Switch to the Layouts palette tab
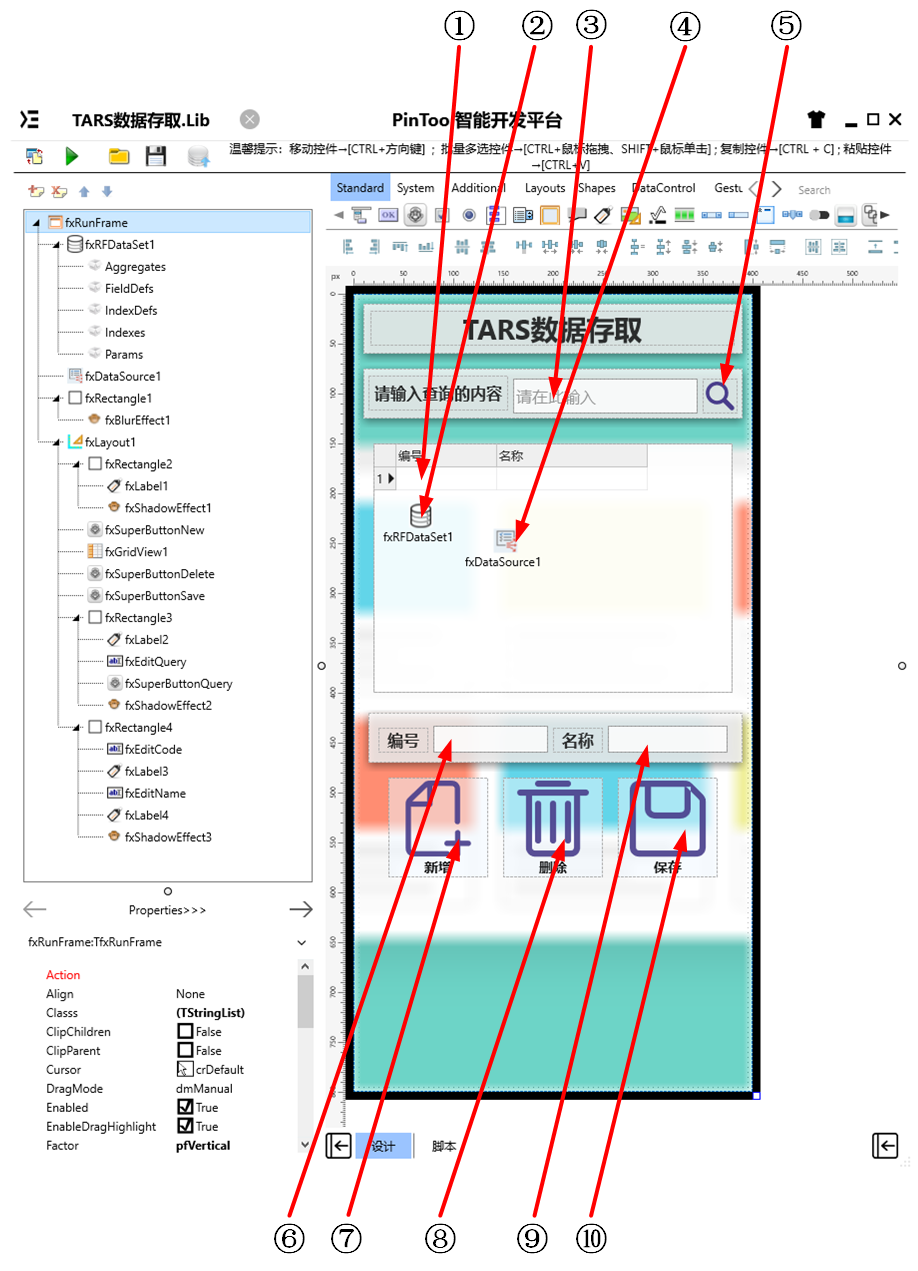Viewport: 918px width, 1271px height. coord(545,188)
